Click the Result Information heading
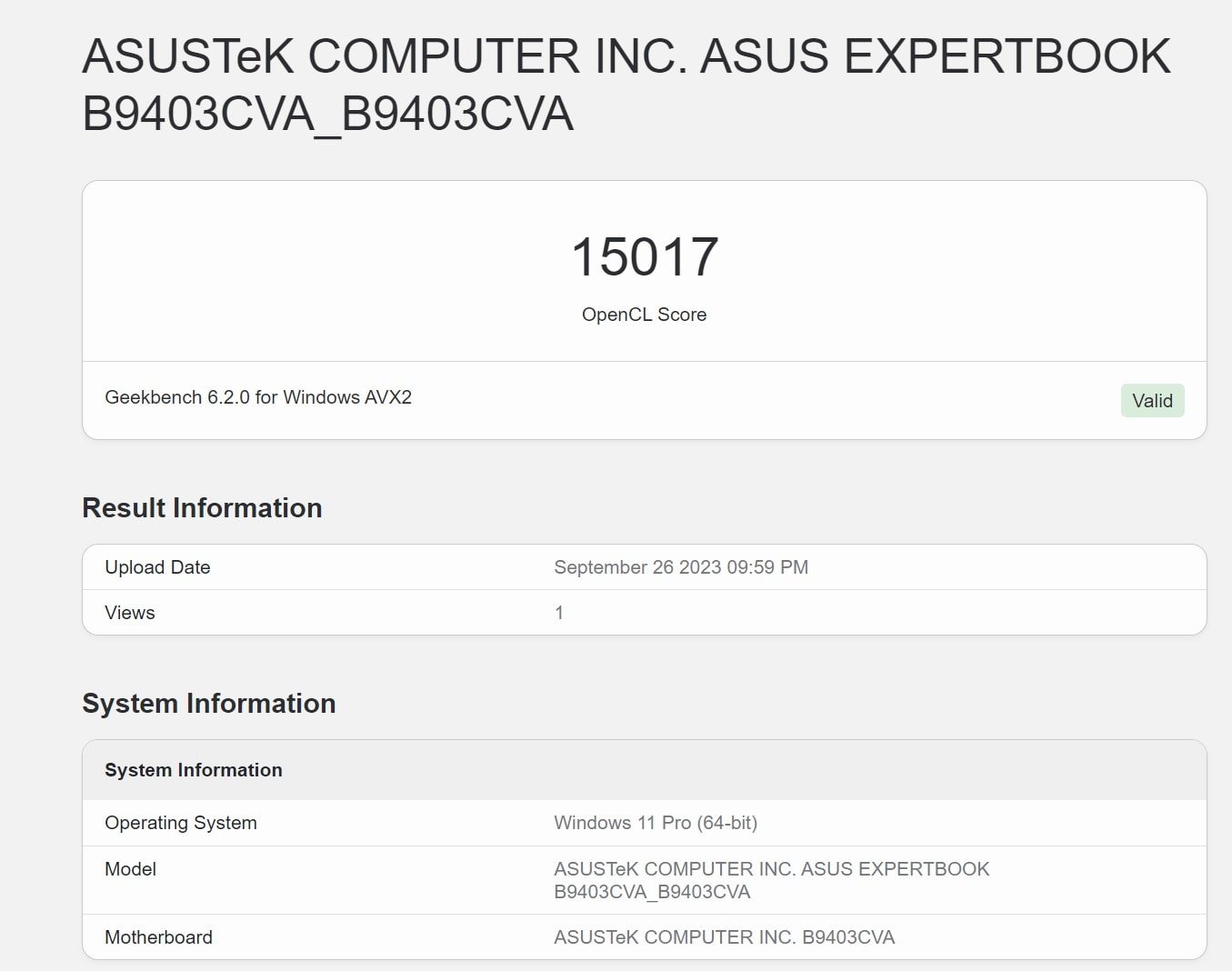Screen dimensions: 1232x971 pyautogui.click(x=202, y=507)
